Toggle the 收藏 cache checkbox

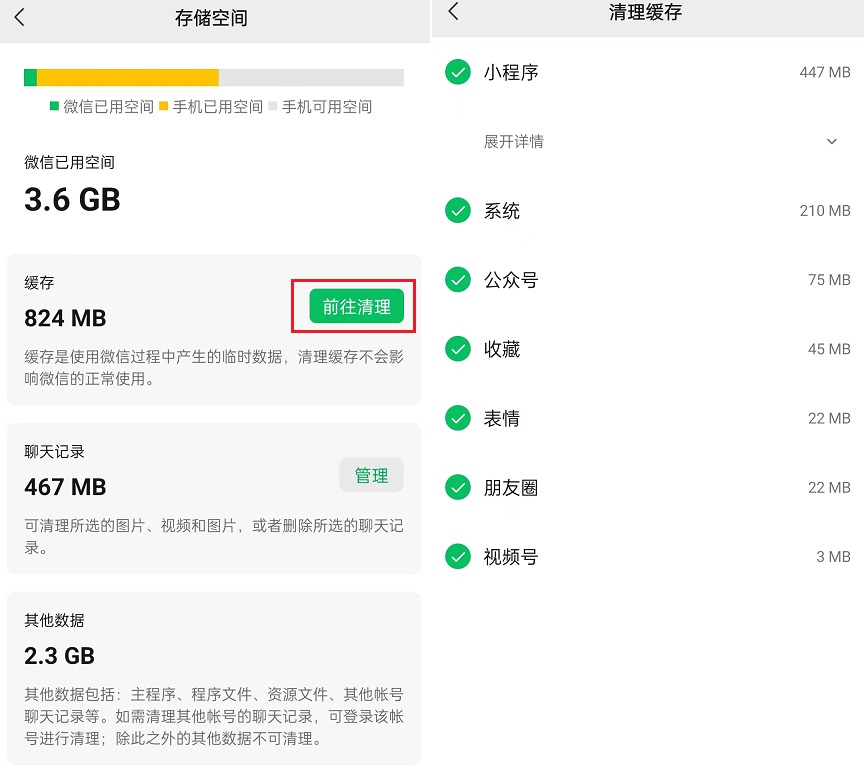pyautogui.click(x=458, y=349)
